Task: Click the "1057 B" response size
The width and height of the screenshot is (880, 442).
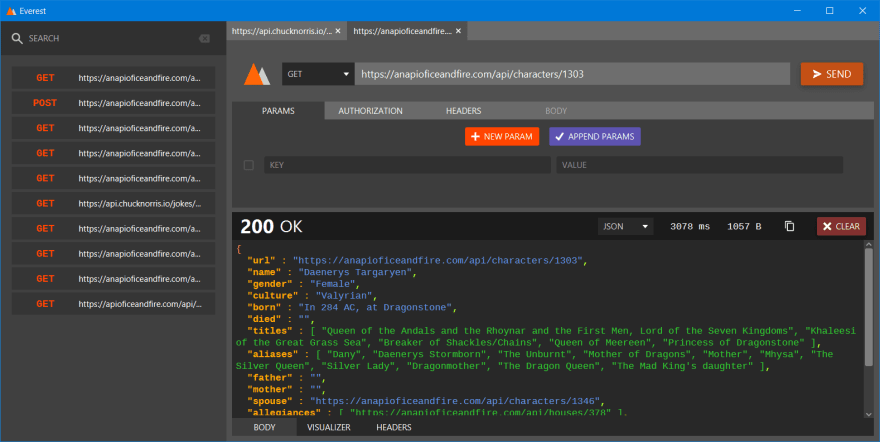Action: pyautogui.click(x=744, y=226)
